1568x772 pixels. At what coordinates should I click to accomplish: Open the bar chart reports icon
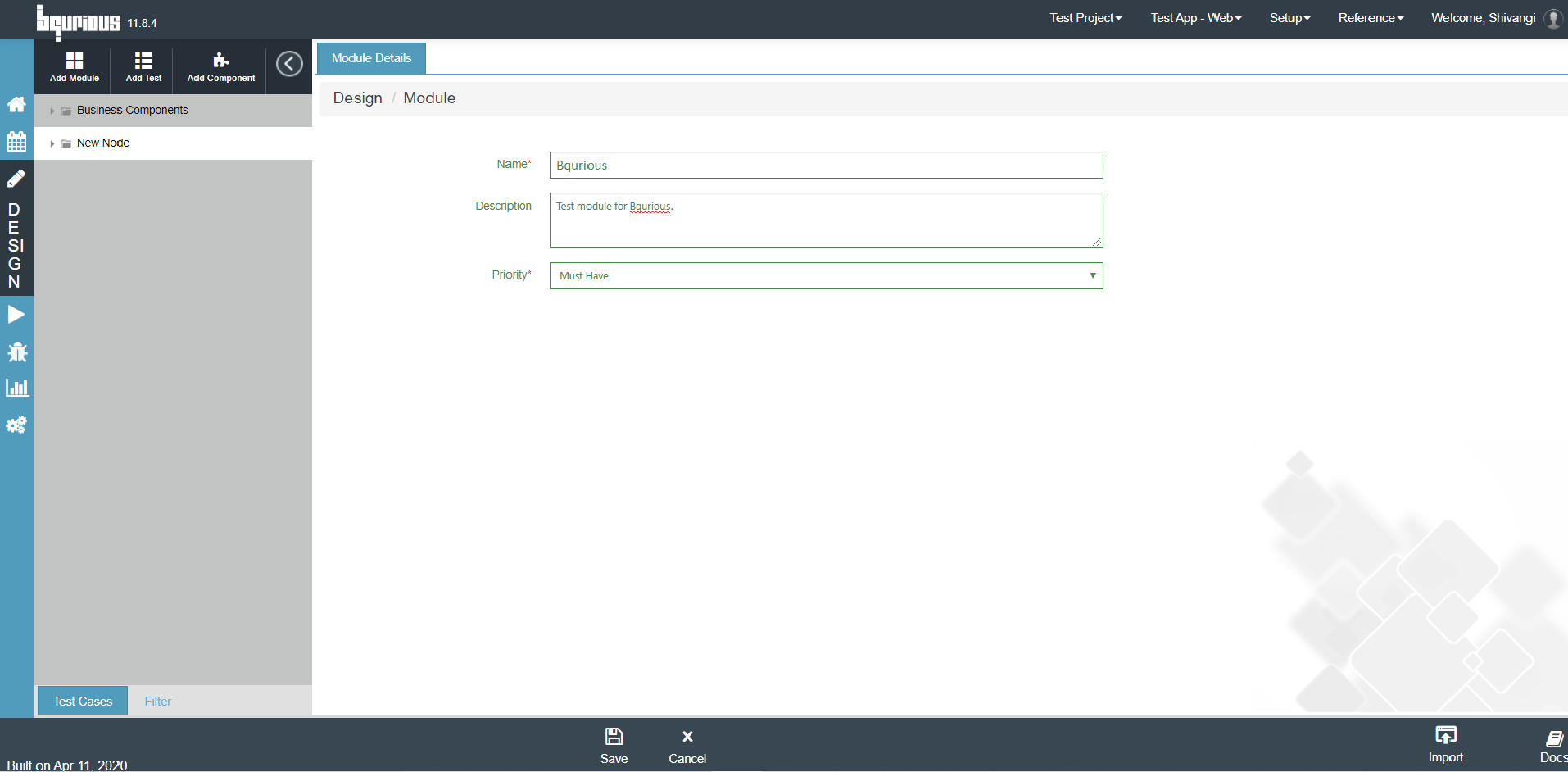coord(17,388)
